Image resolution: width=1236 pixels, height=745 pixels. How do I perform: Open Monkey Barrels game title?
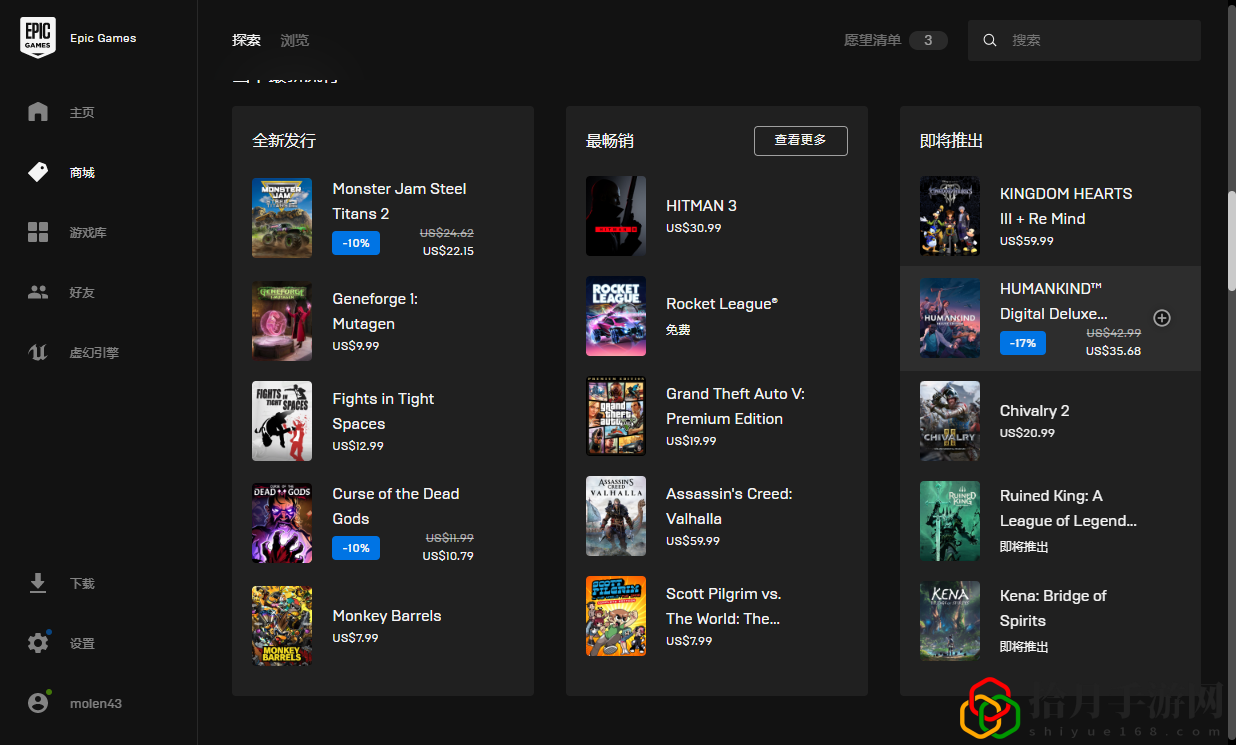(x=386, y=615)
